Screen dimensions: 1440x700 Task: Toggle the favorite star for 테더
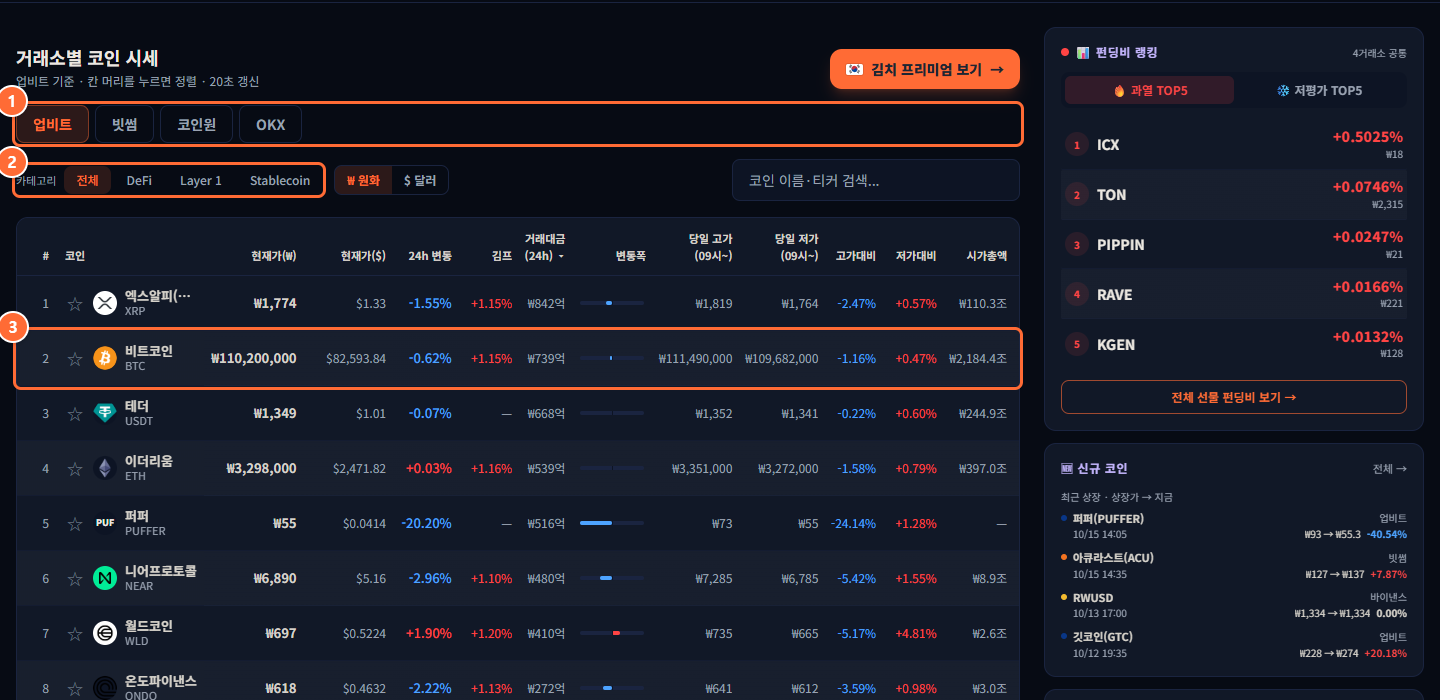coord(75,413)
